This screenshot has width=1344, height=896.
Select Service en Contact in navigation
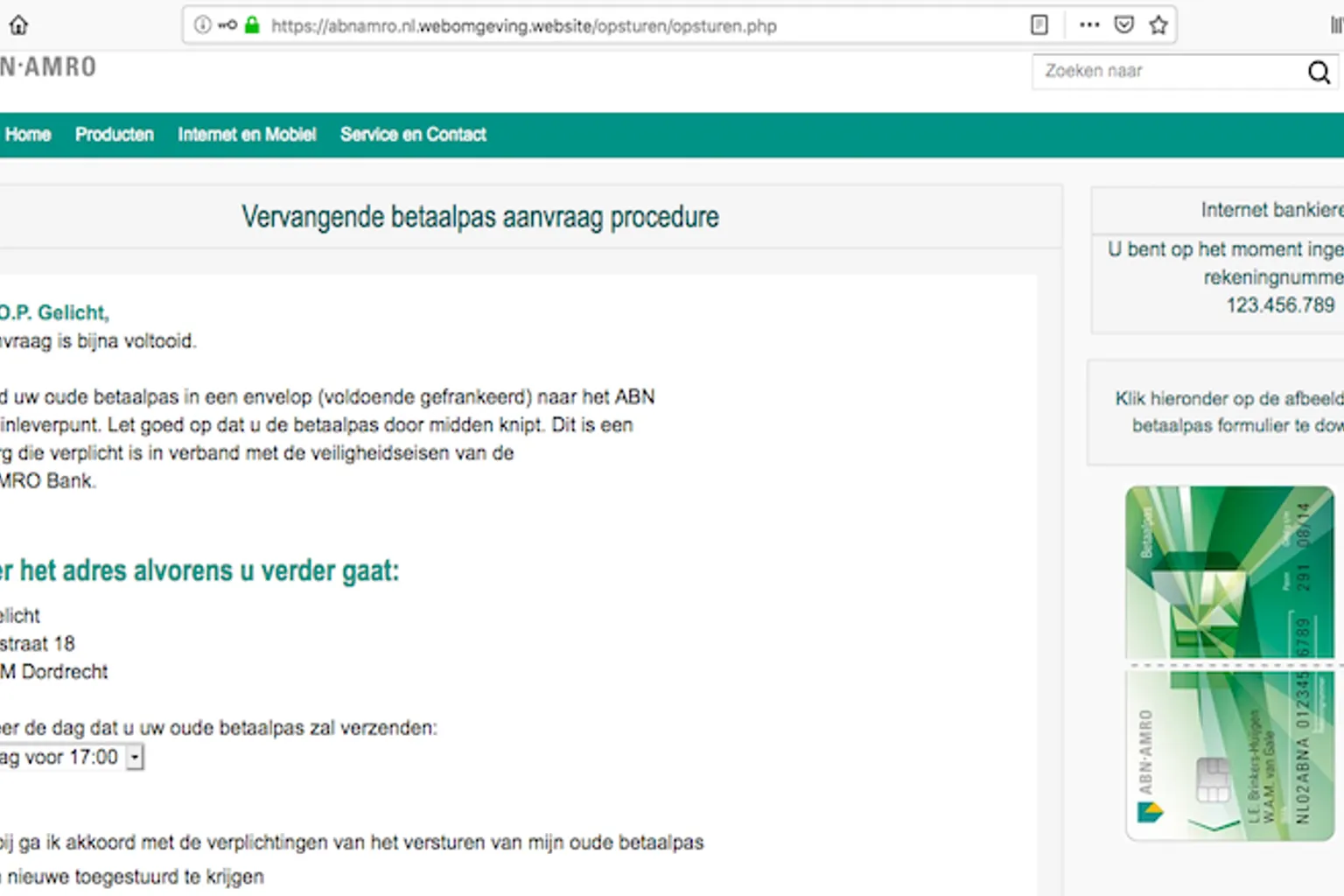tap(413, 135)
